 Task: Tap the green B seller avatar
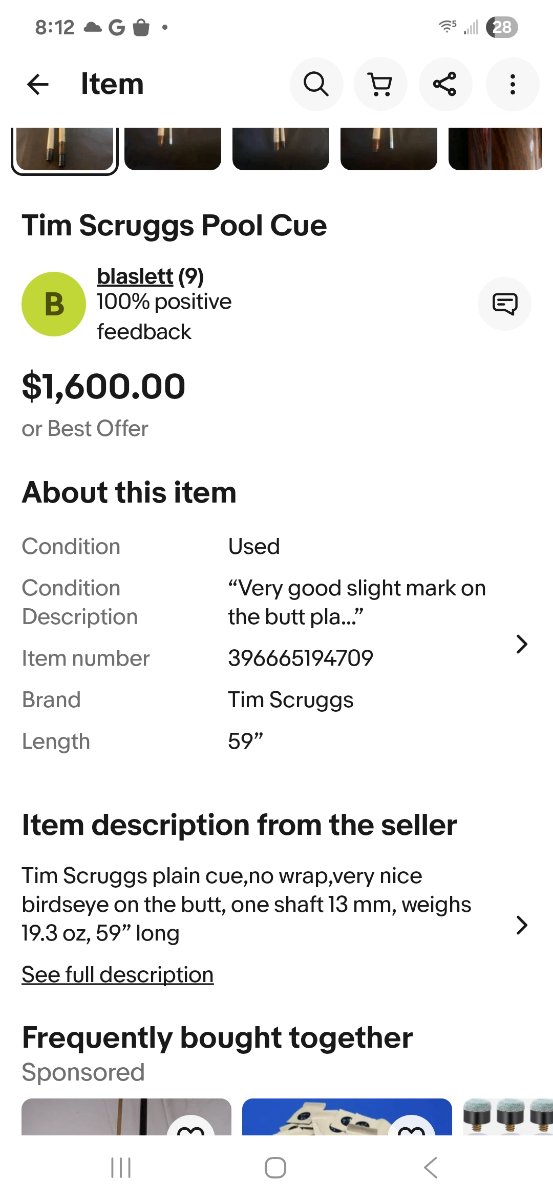pyautogui.click(x=54, y=304)
